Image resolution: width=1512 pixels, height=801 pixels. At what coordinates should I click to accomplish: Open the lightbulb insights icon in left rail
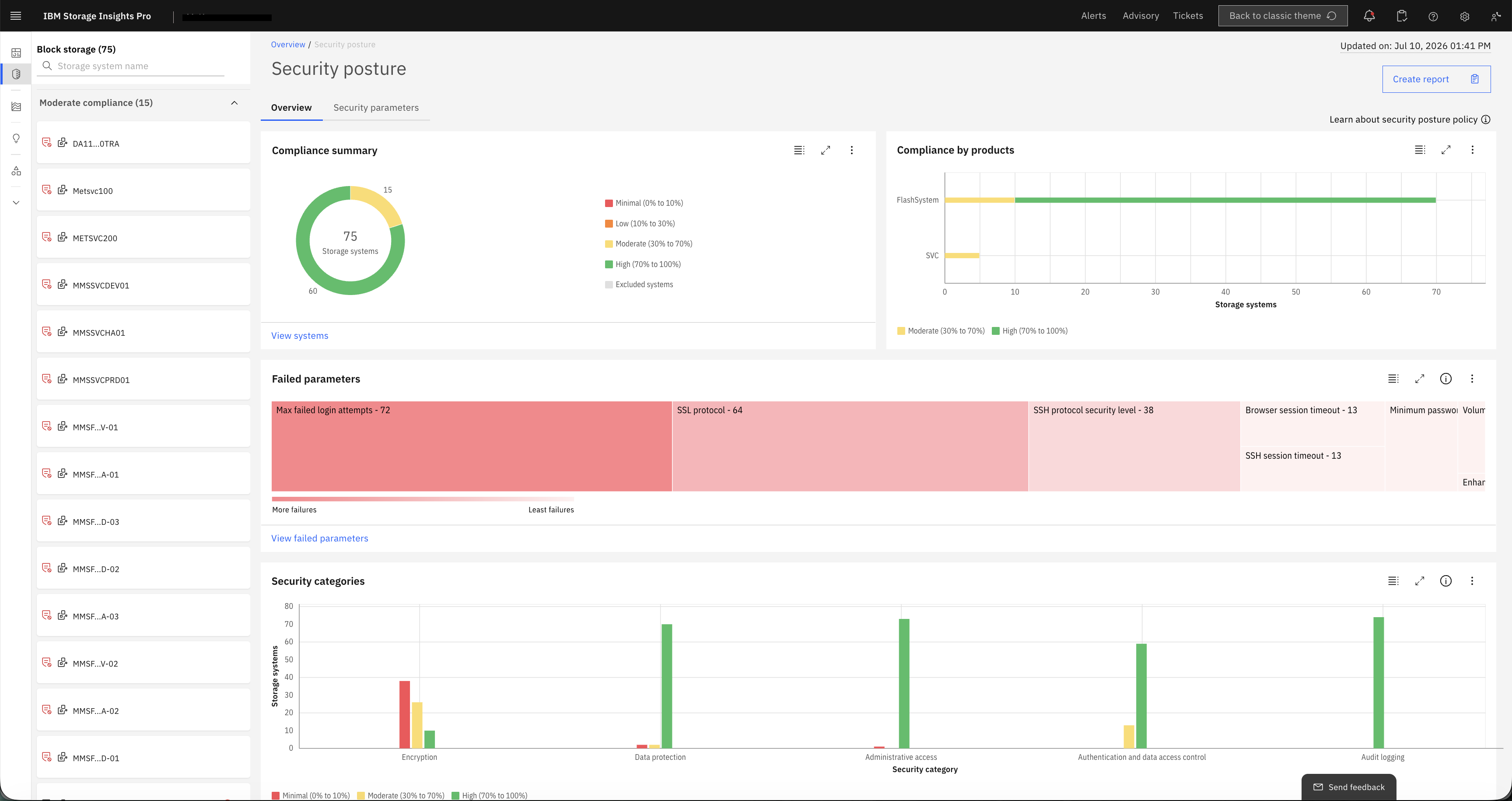click(17, 138)
